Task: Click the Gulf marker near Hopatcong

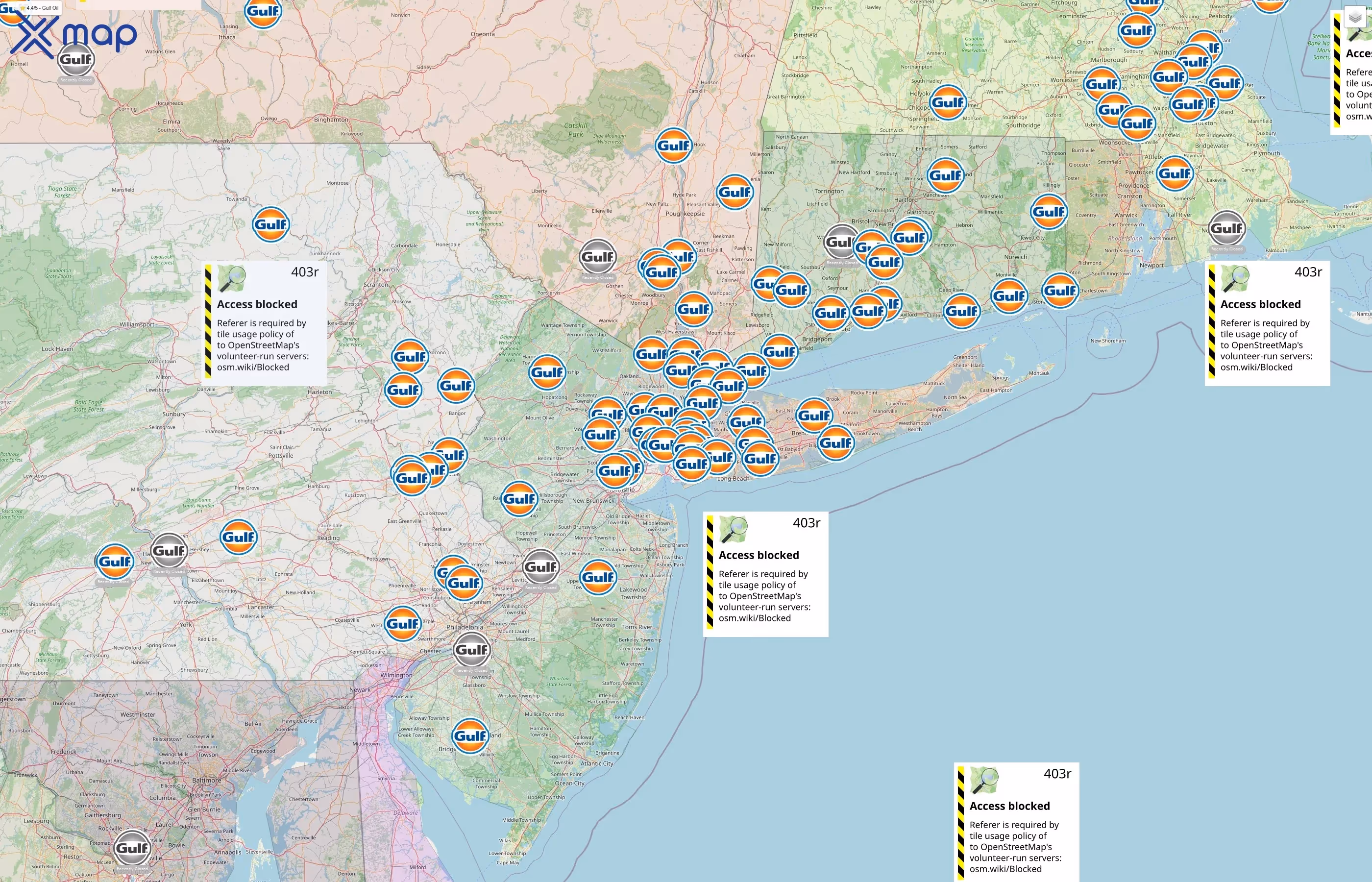Action: [547, 372]
